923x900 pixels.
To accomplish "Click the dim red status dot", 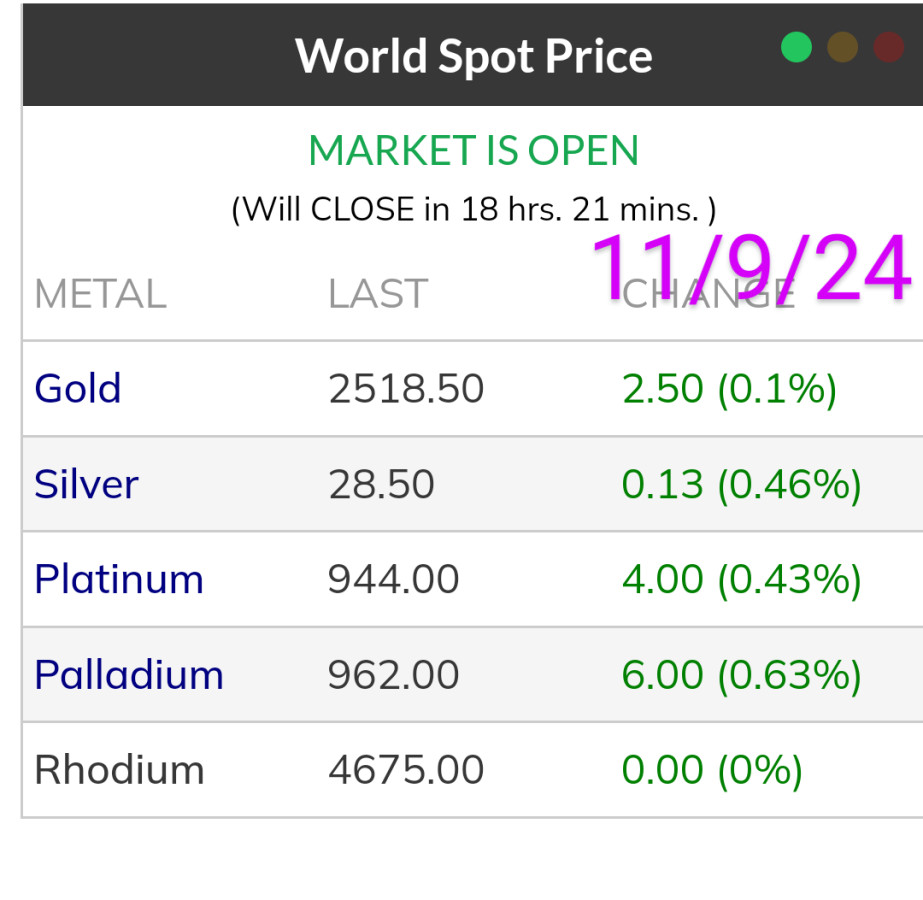I will tap(889, 47).
